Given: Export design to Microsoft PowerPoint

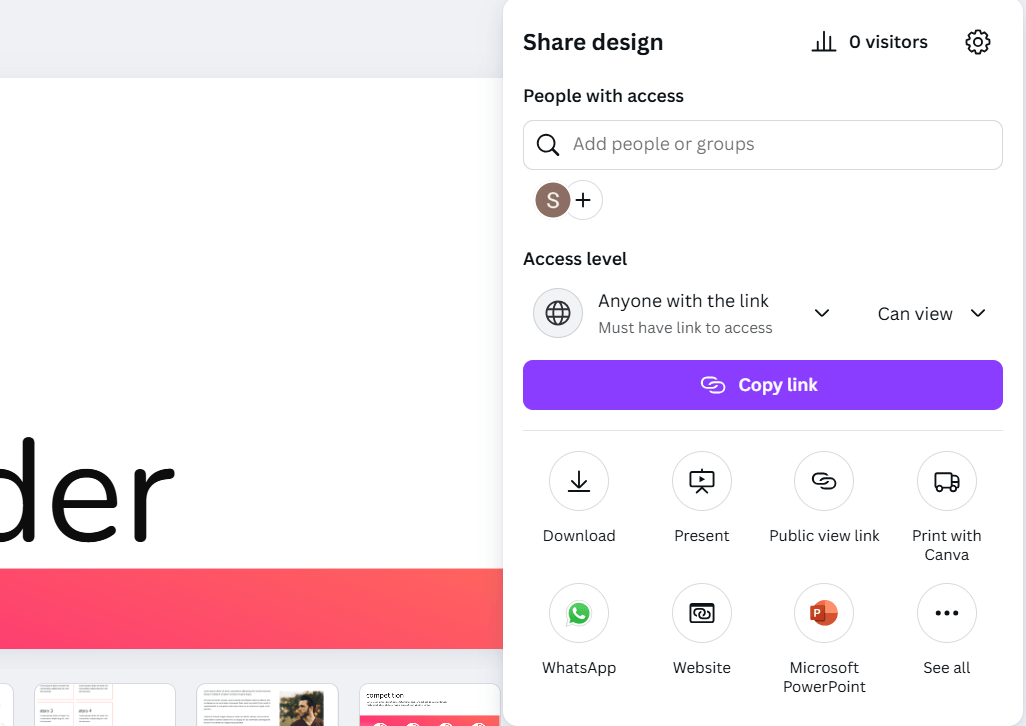Looking at the screenshot, I should tap(823, 613).
